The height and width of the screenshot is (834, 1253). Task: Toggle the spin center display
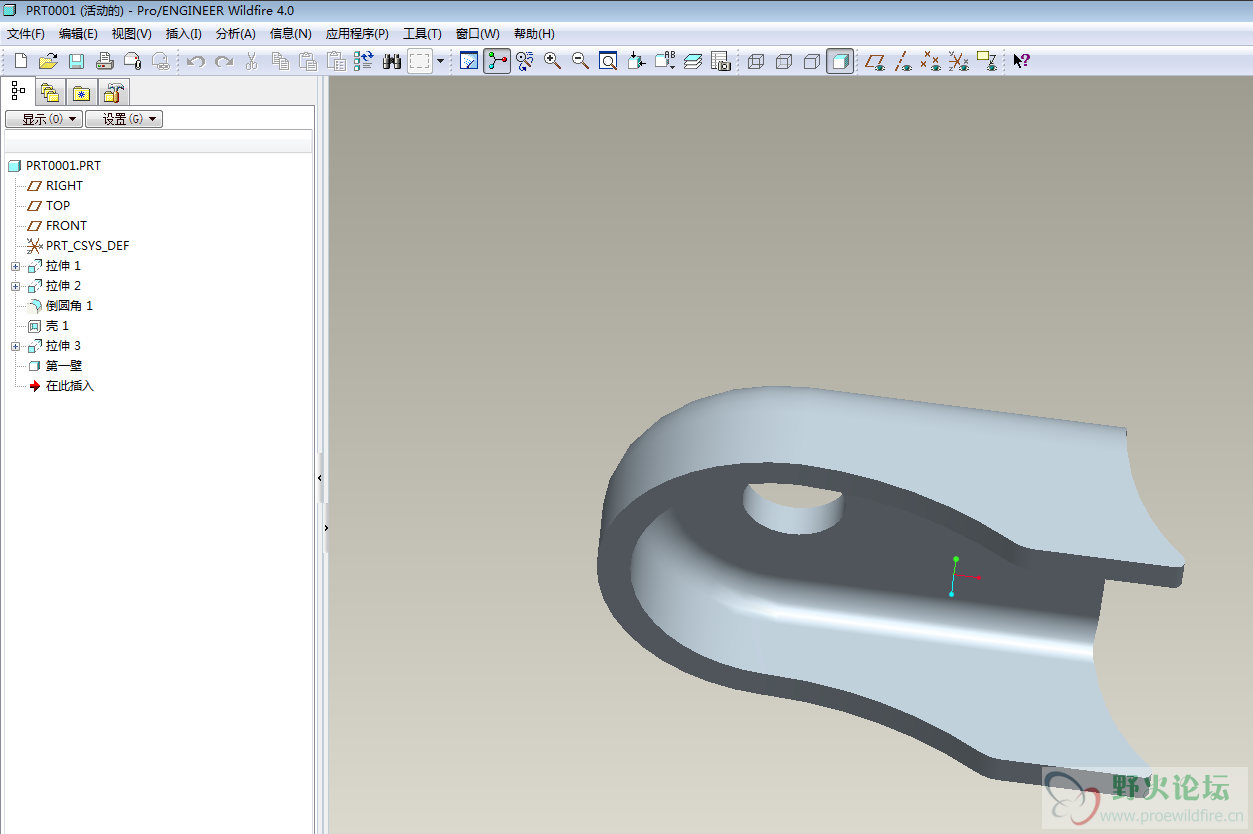click(497, 61)
